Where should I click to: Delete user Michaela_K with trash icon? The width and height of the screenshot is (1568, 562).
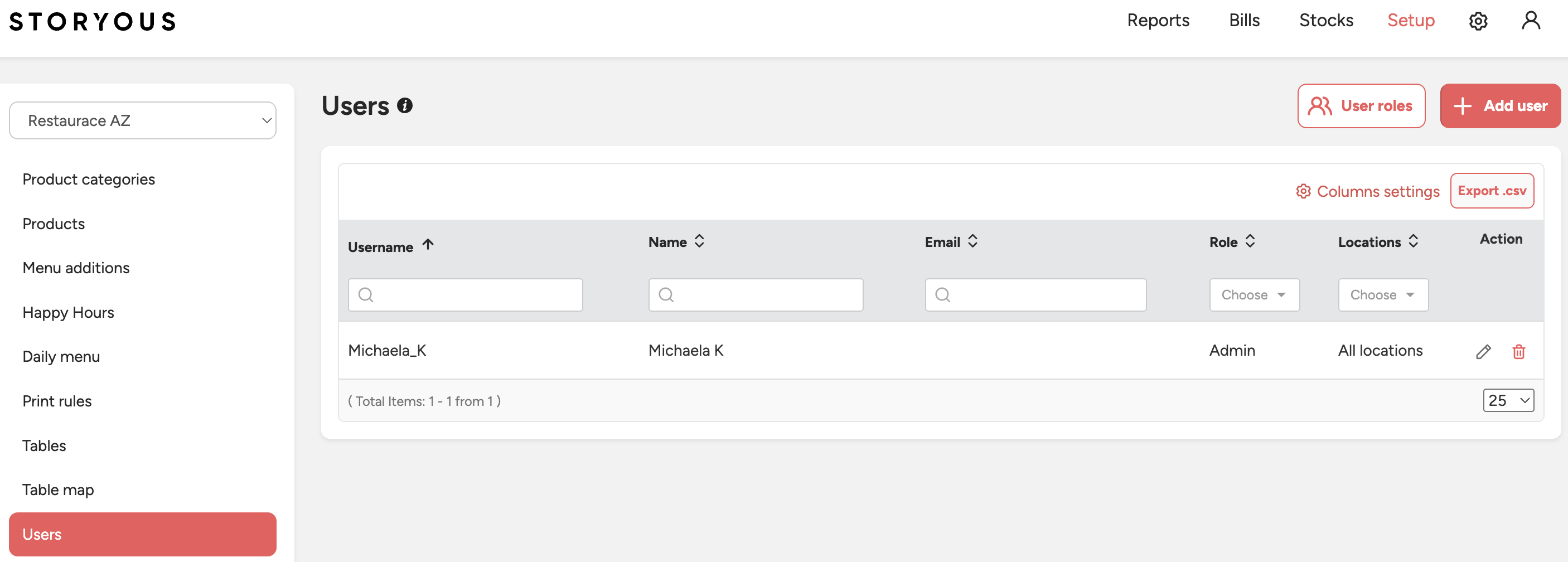click(x=1518, y=351)
